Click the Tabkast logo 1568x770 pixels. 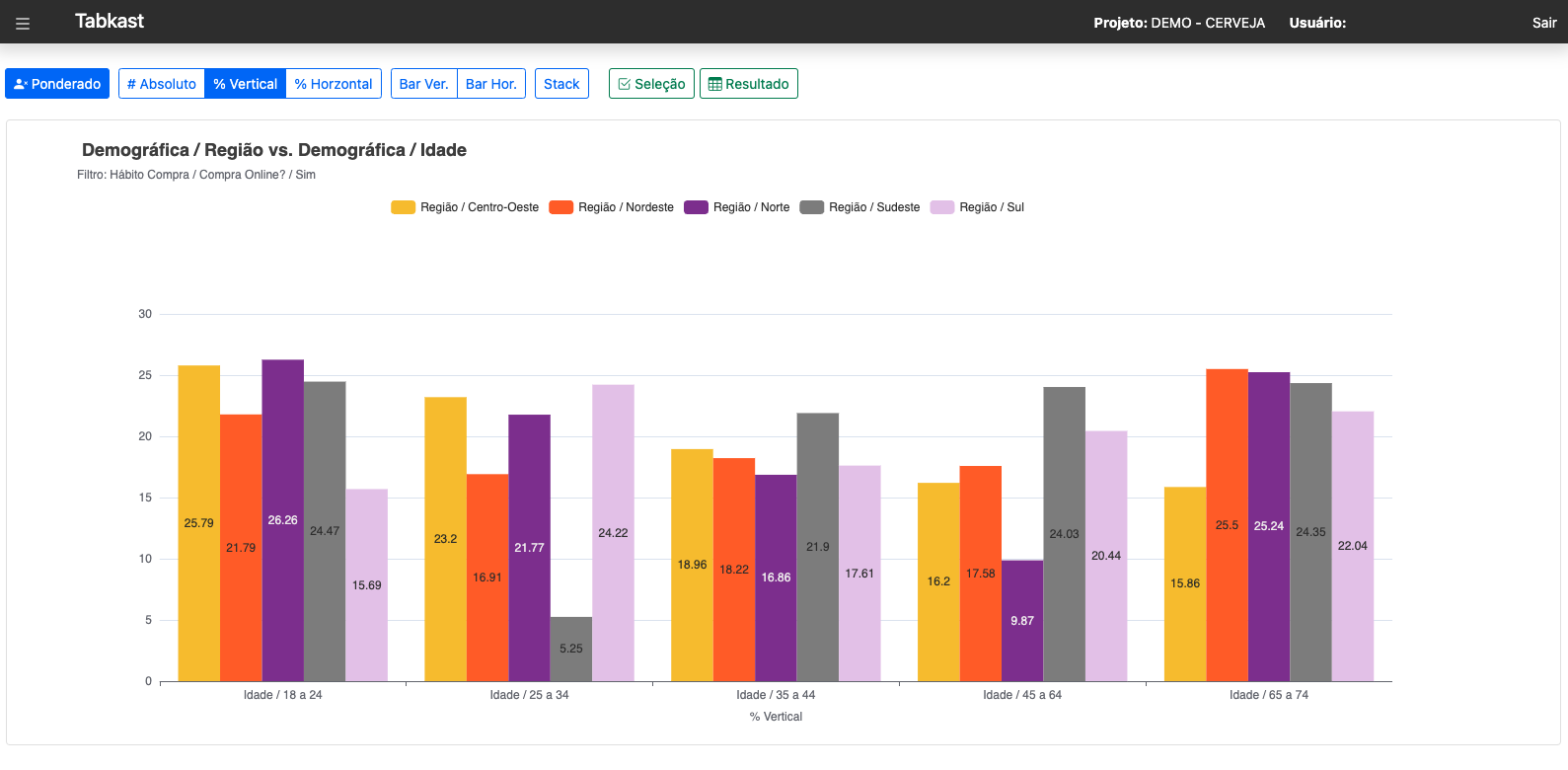110,22
